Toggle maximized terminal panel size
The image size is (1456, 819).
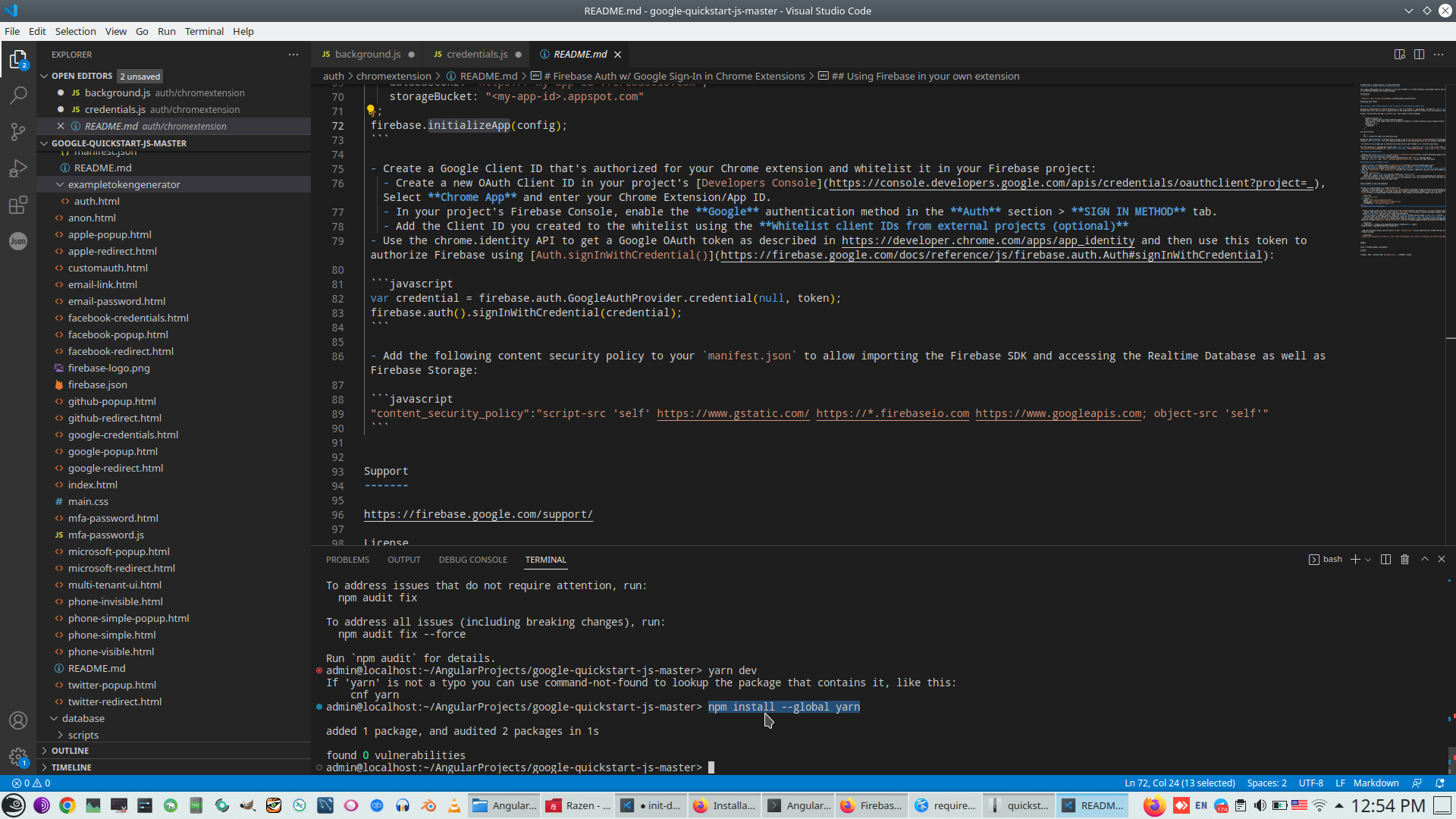(x=1425, y=560)
